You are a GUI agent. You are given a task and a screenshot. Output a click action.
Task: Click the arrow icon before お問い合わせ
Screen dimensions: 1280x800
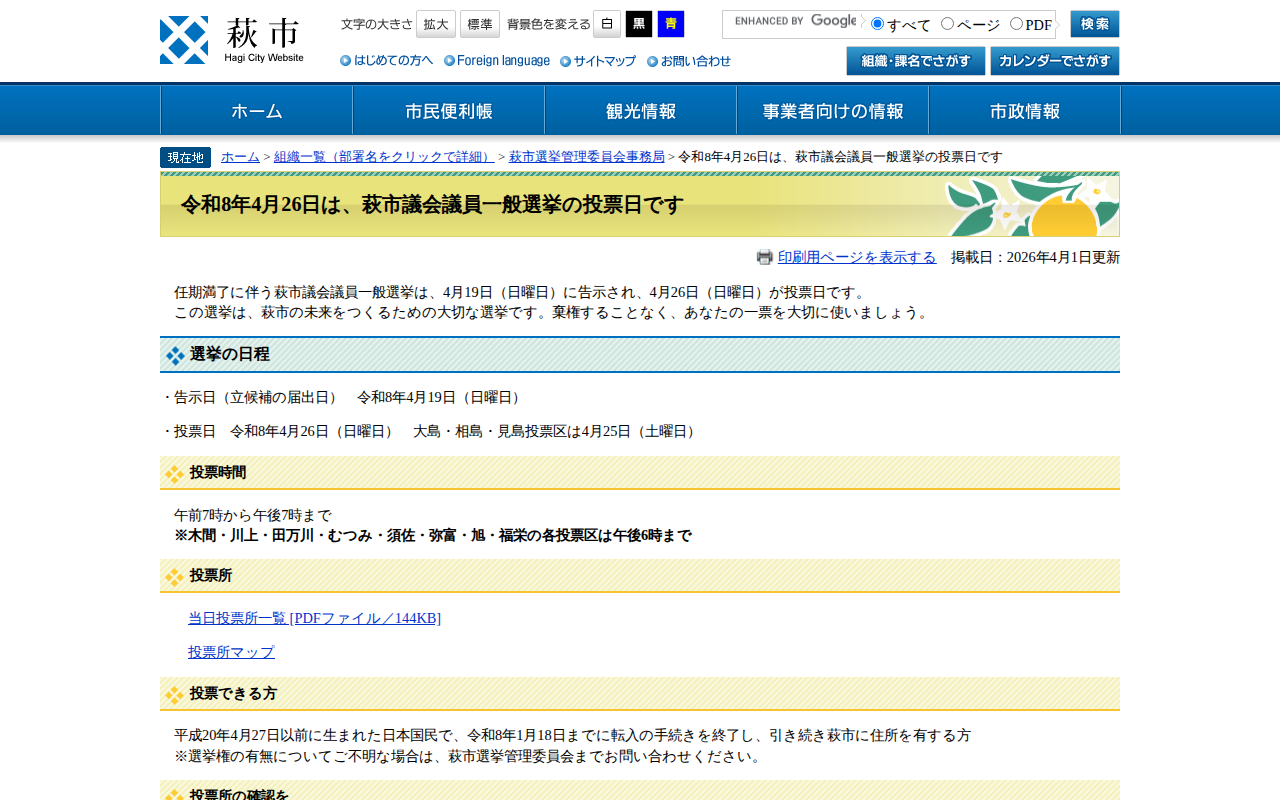pos(650,60)
